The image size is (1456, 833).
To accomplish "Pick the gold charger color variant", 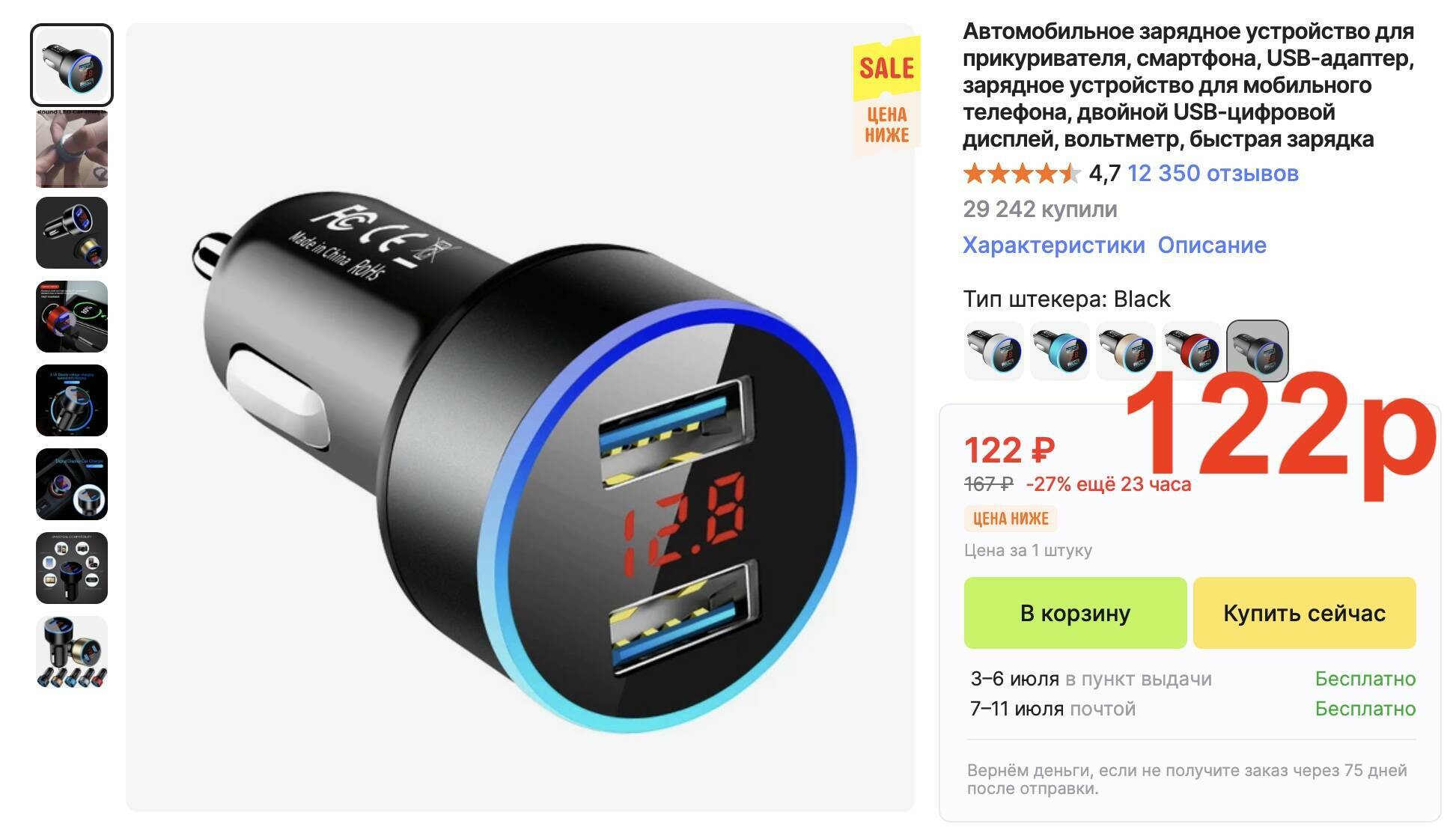I will click(x=1126, y=351).
